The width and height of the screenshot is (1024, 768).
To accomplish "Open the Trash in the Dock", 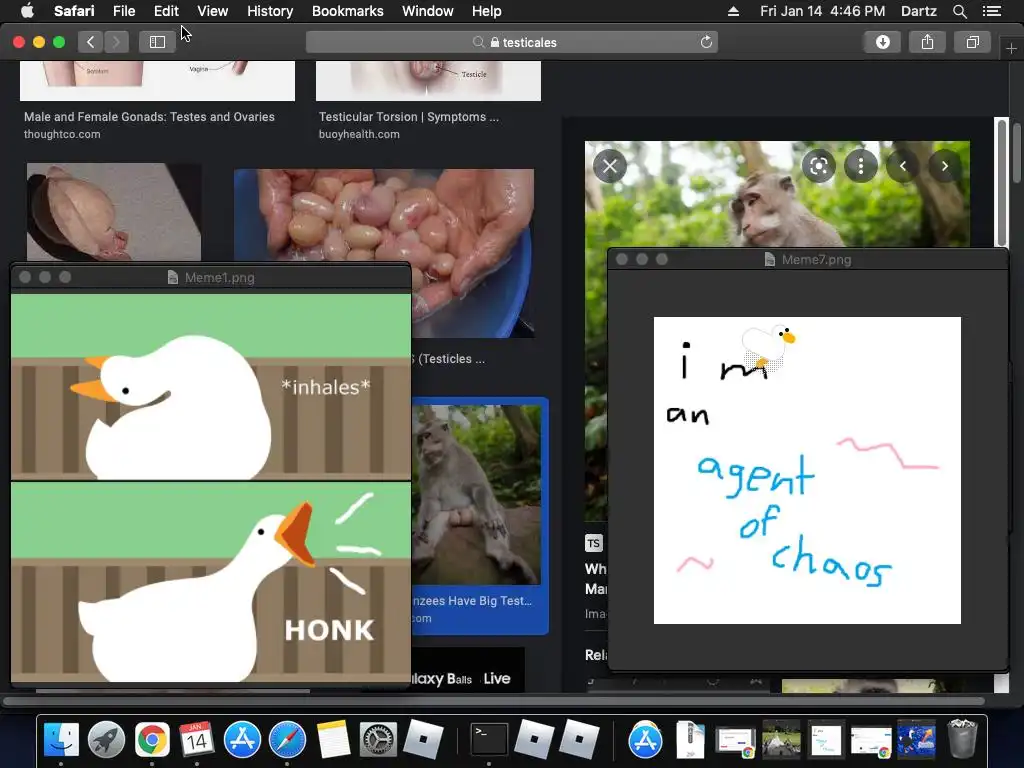I will [962, 739].
